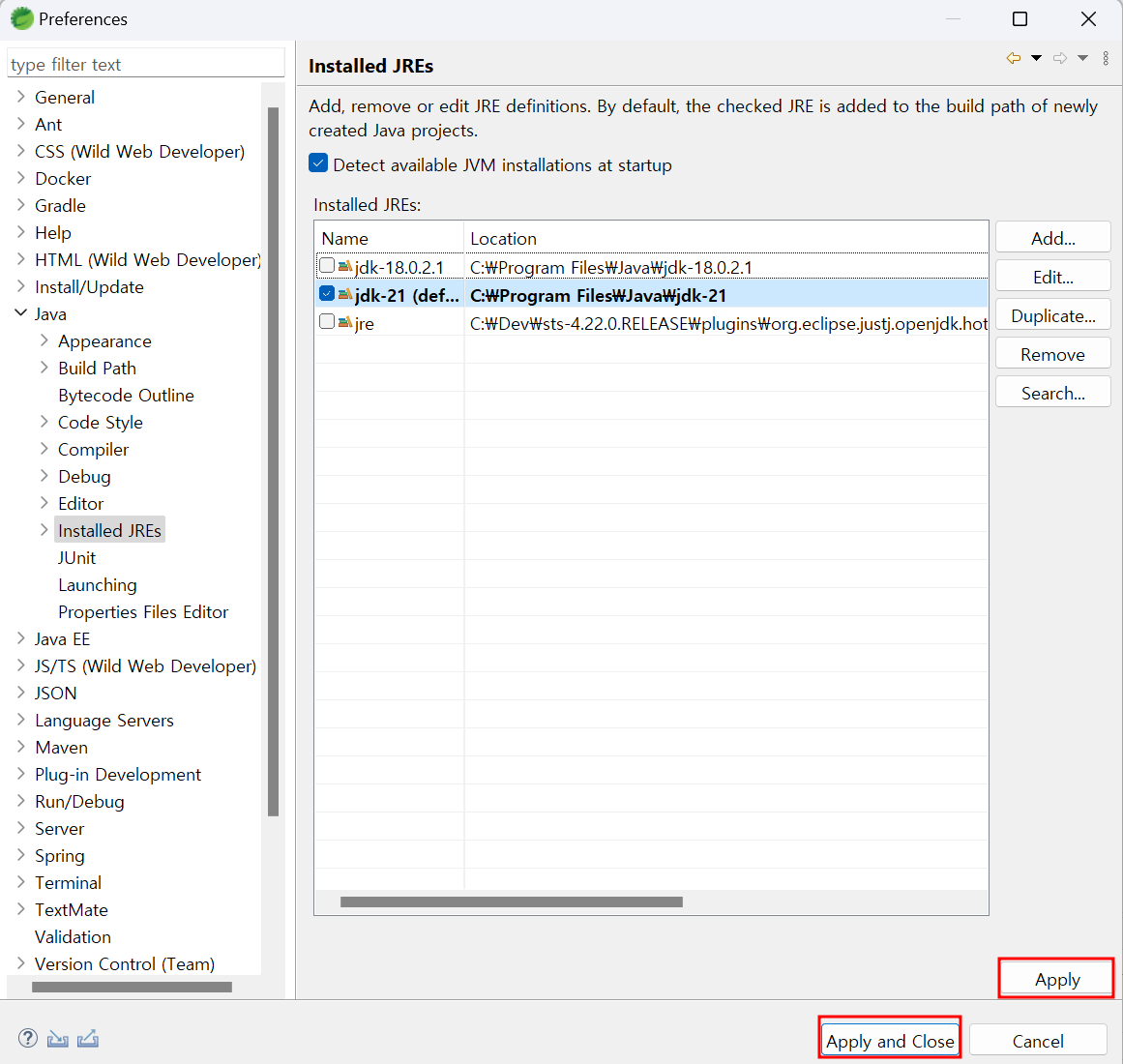Click the Edit... button
Screen dimensions: 1123x1064
click(x=1052, y=277)
